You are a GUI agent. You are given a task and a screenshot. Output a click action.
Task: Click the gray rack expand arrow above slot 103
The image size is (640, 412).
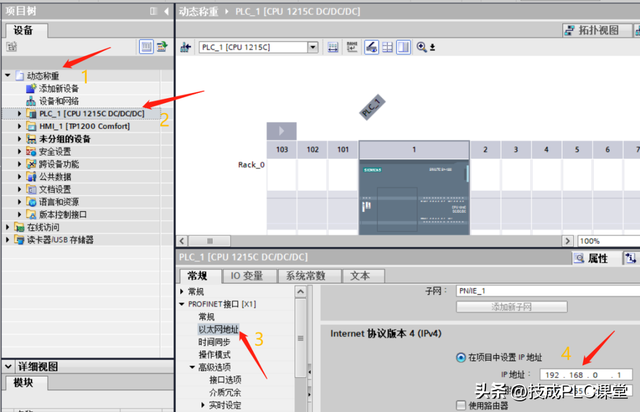click(x=282, y=131)
